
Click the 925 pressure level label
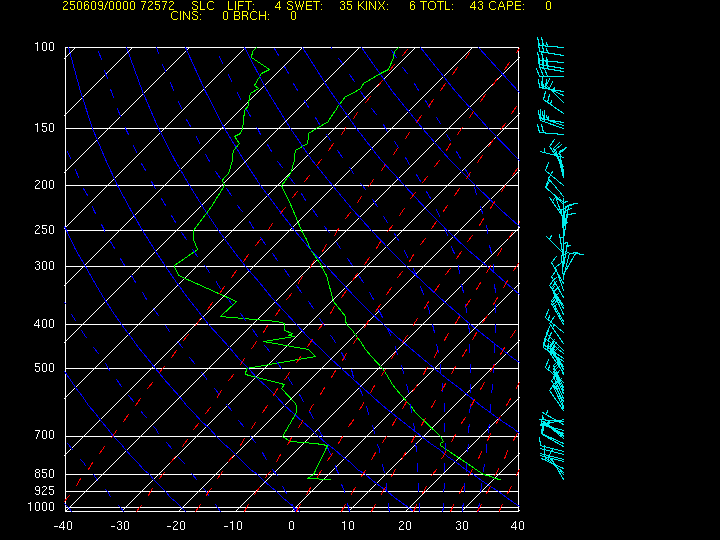click(45, 491)
